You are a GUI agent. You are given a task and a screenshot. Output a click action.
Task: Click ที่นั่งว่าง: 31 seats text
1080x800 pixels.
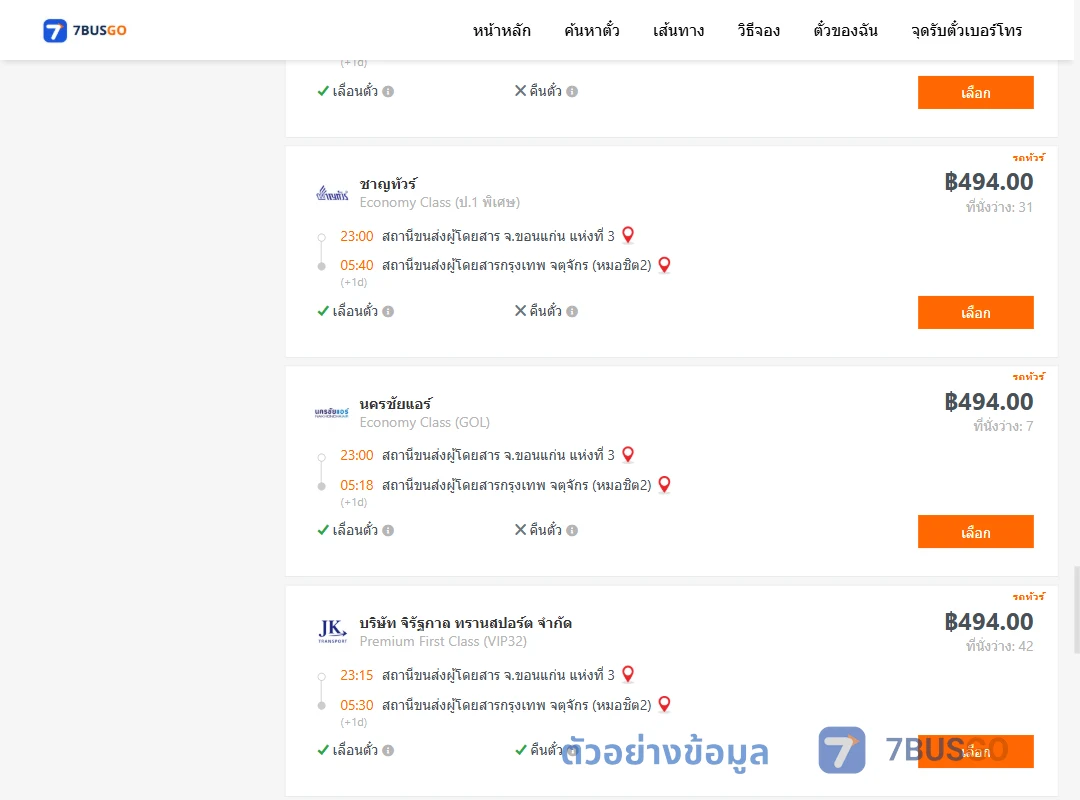(x=999, y=207)
